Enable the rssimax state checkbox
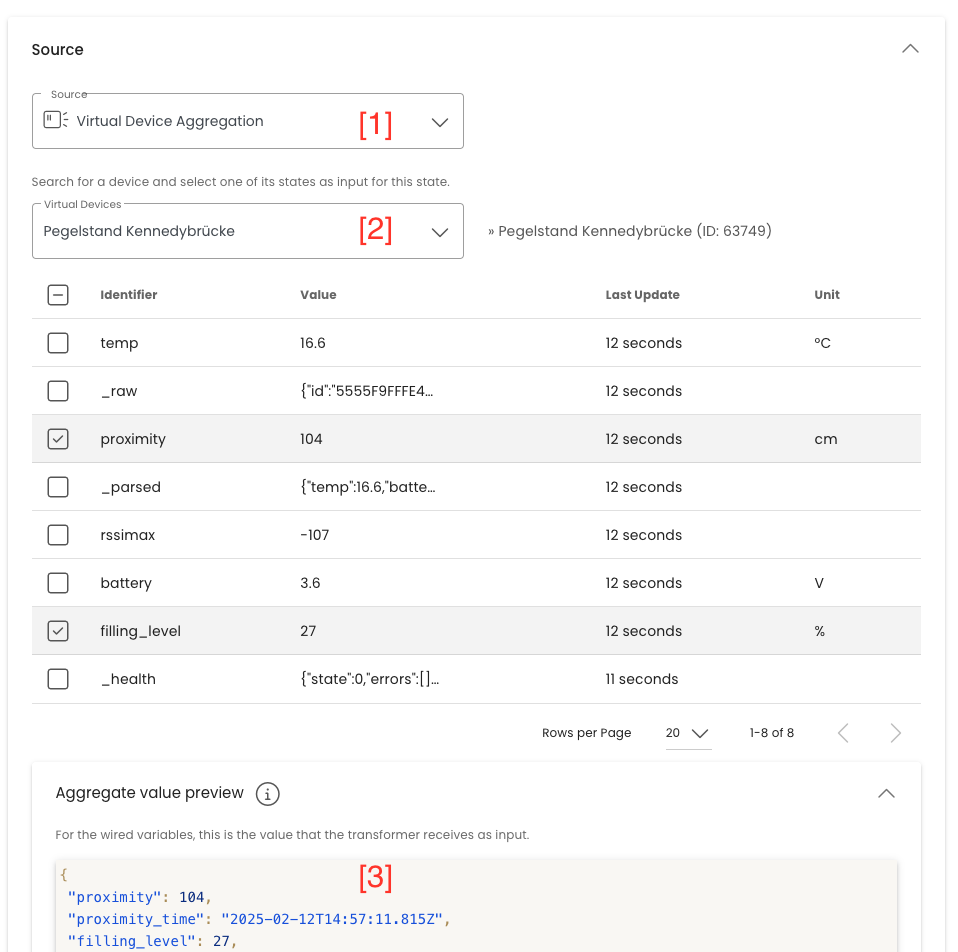The width and height of the screenshot is (958, 952). click(57, 534)
